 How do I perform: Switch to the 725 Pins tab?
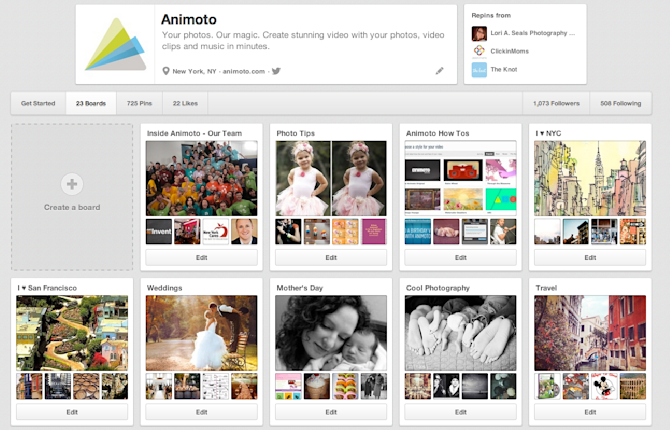coord(139,103)
